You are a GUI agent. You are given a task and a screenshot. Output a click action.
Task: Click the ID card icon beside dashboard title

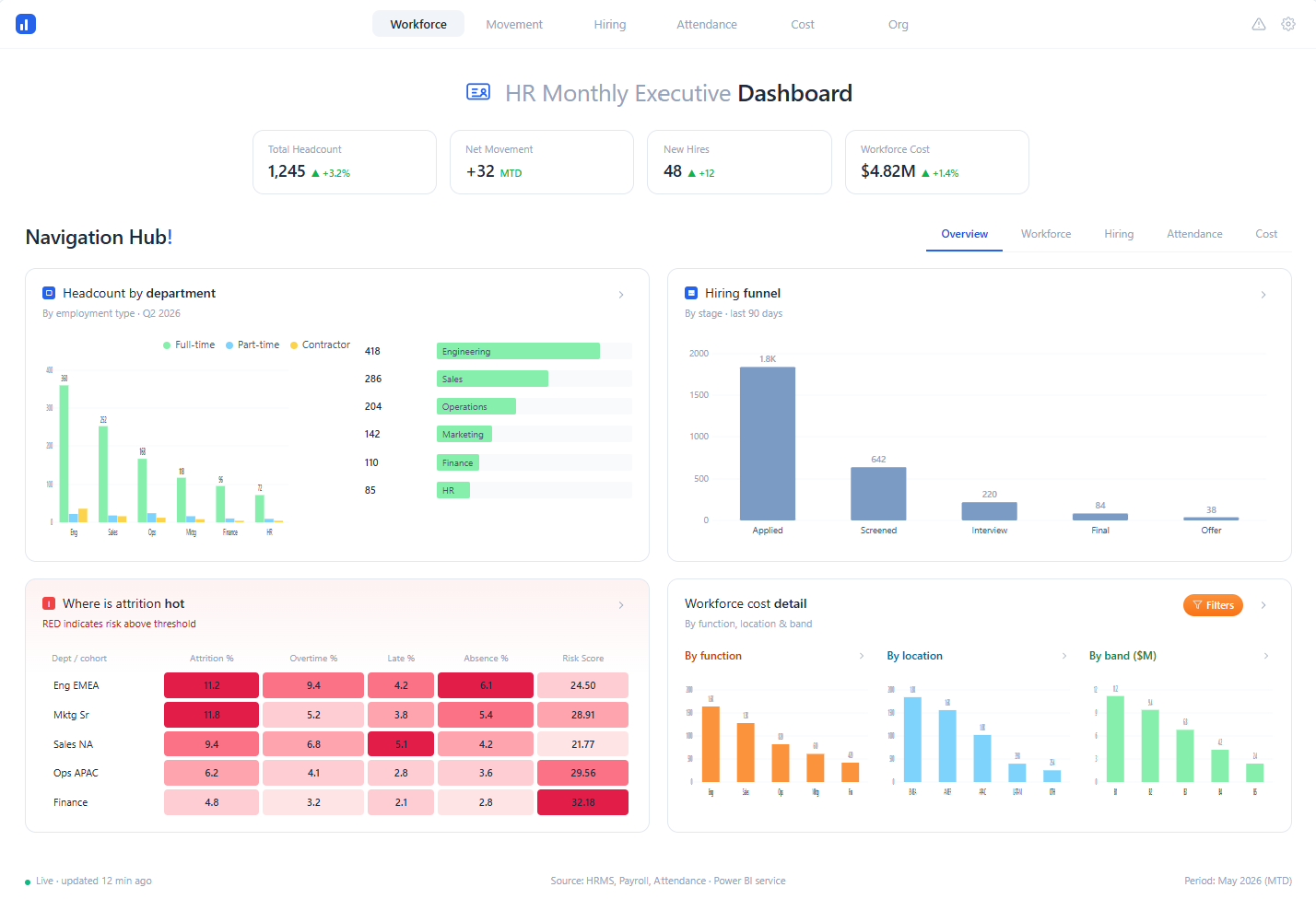pyautogui.click(x=478, y=92)
